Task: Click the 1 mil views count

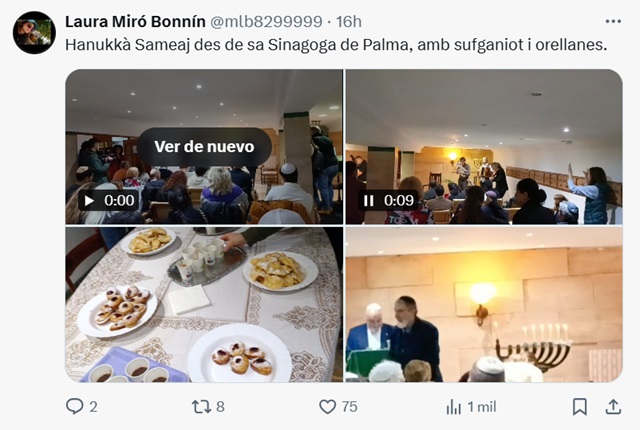Action: [x=482, y=406]
